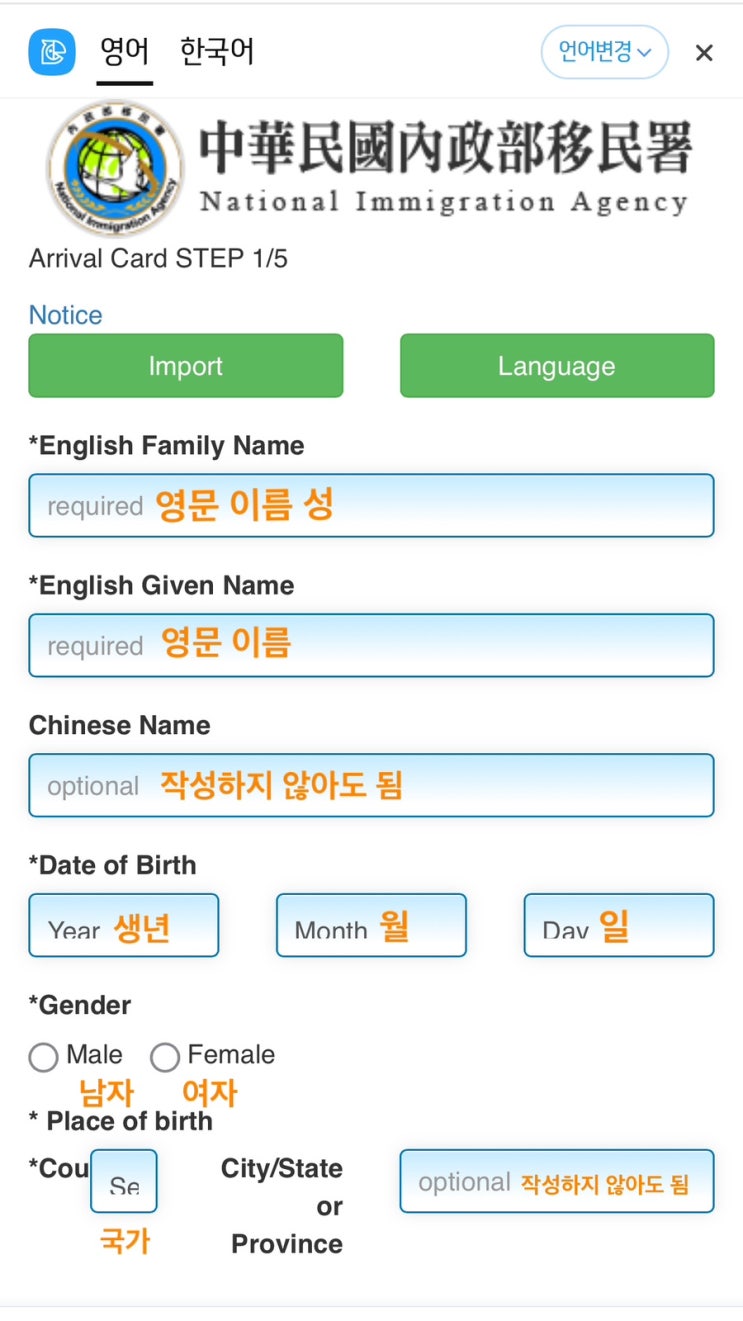This screenshot has width=743, height=1321.
Task: Open the Notice link
Action: pos(65,315)
